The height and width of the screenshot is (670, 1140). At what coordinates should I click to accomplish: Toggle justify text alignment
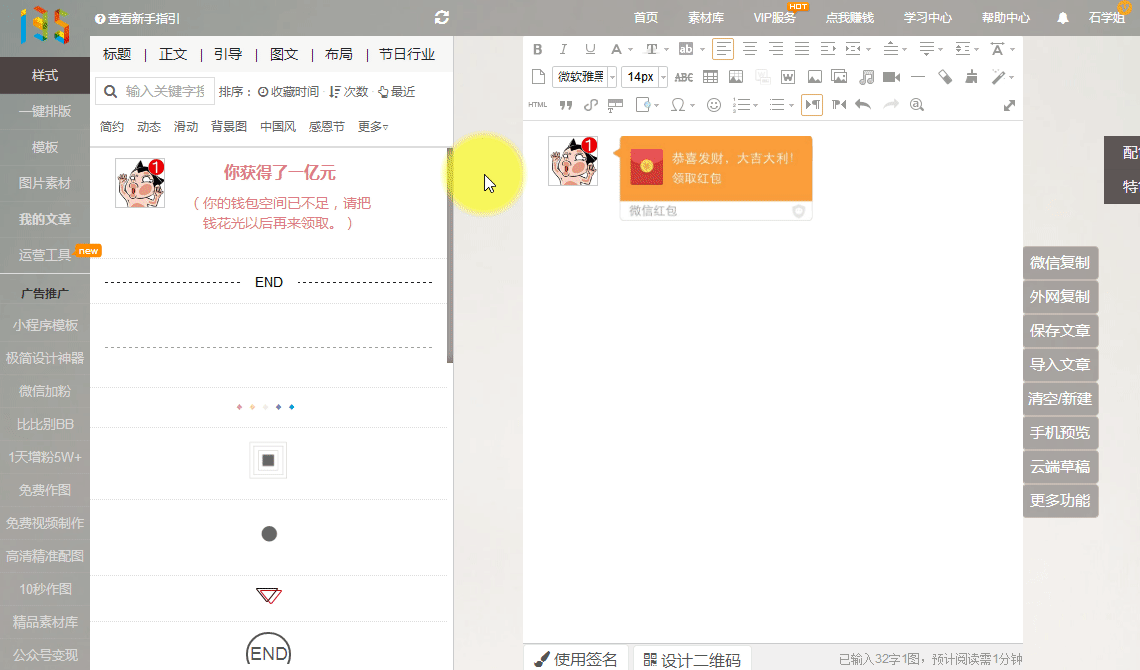[x=802, y=49]
